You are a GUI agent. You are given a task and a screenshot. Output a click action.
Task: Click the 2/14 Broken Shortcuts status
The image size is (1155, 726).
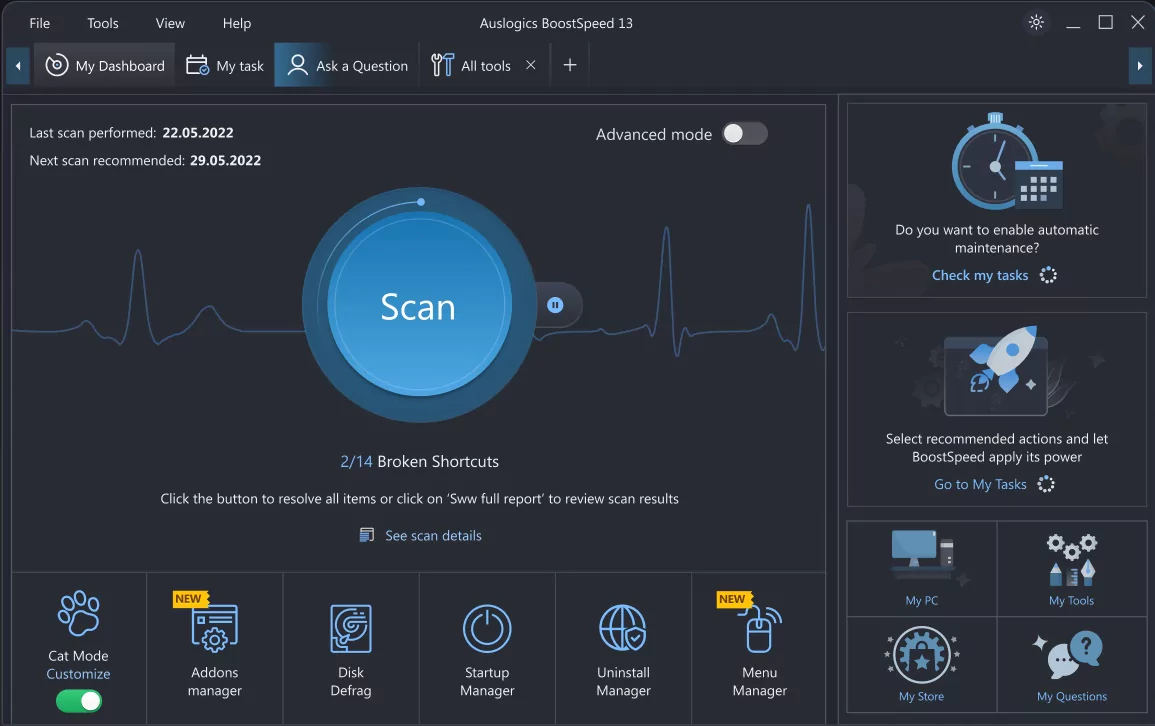point(419,462)
